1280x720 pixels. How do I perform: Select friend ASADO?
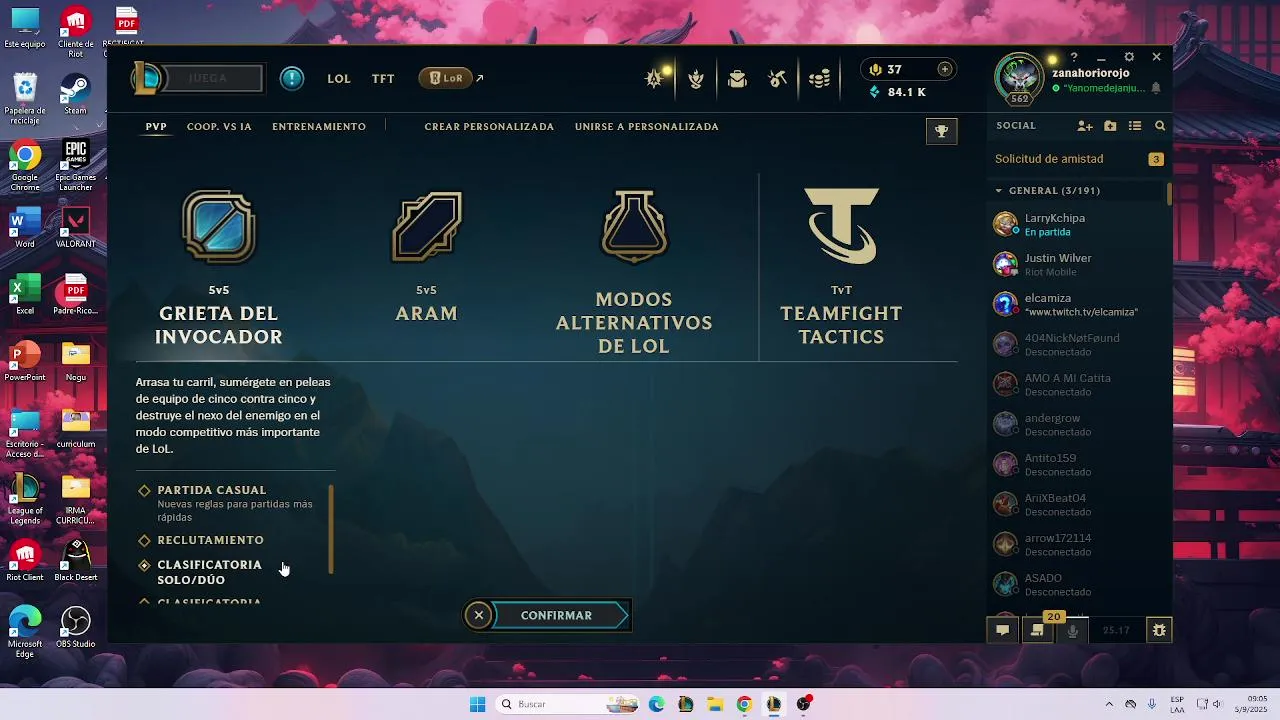coord(1078,584)
